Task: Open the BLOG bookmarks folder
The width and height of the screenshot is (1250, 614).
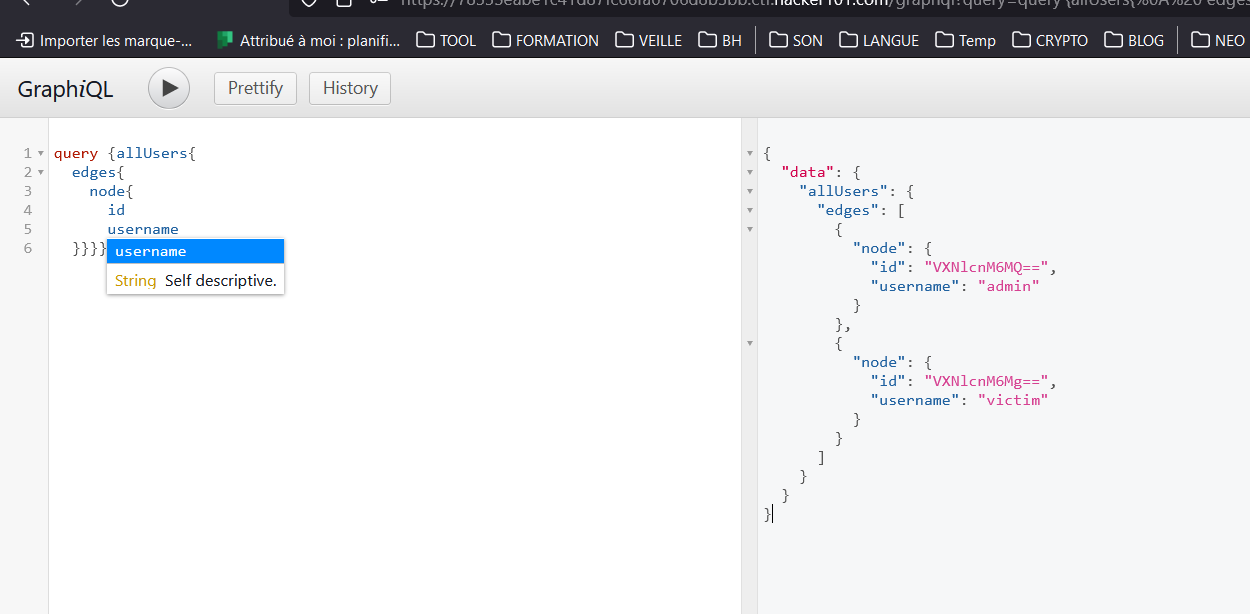Action: pos(1134,40)
